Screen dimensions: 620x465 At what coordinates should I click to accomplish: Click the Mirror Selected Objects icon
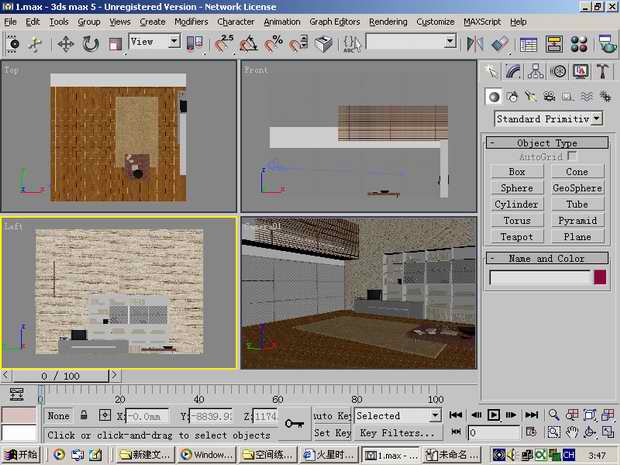click(475, 44)
